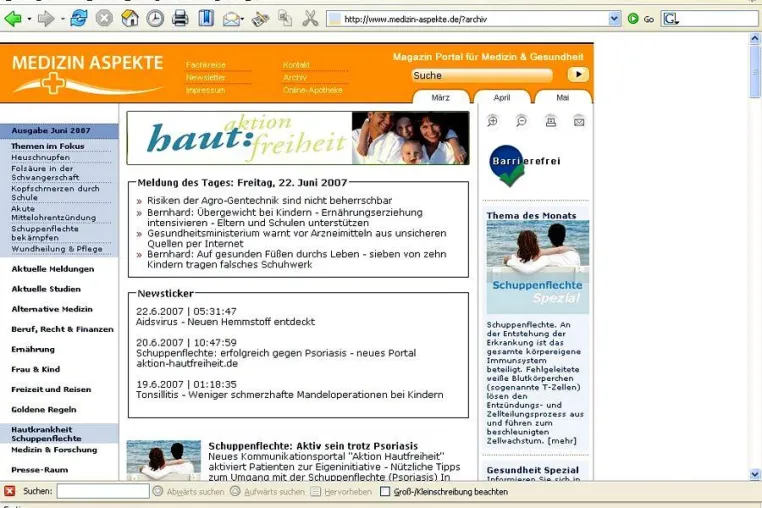
Task: Open the Impressum header link
Action: click(206, 90)
